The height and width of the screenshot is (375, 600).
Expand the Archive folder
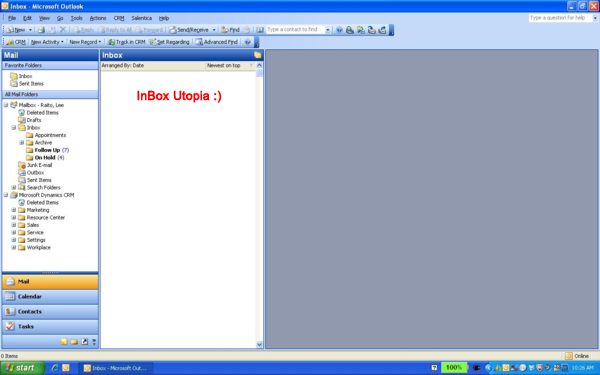21,142
